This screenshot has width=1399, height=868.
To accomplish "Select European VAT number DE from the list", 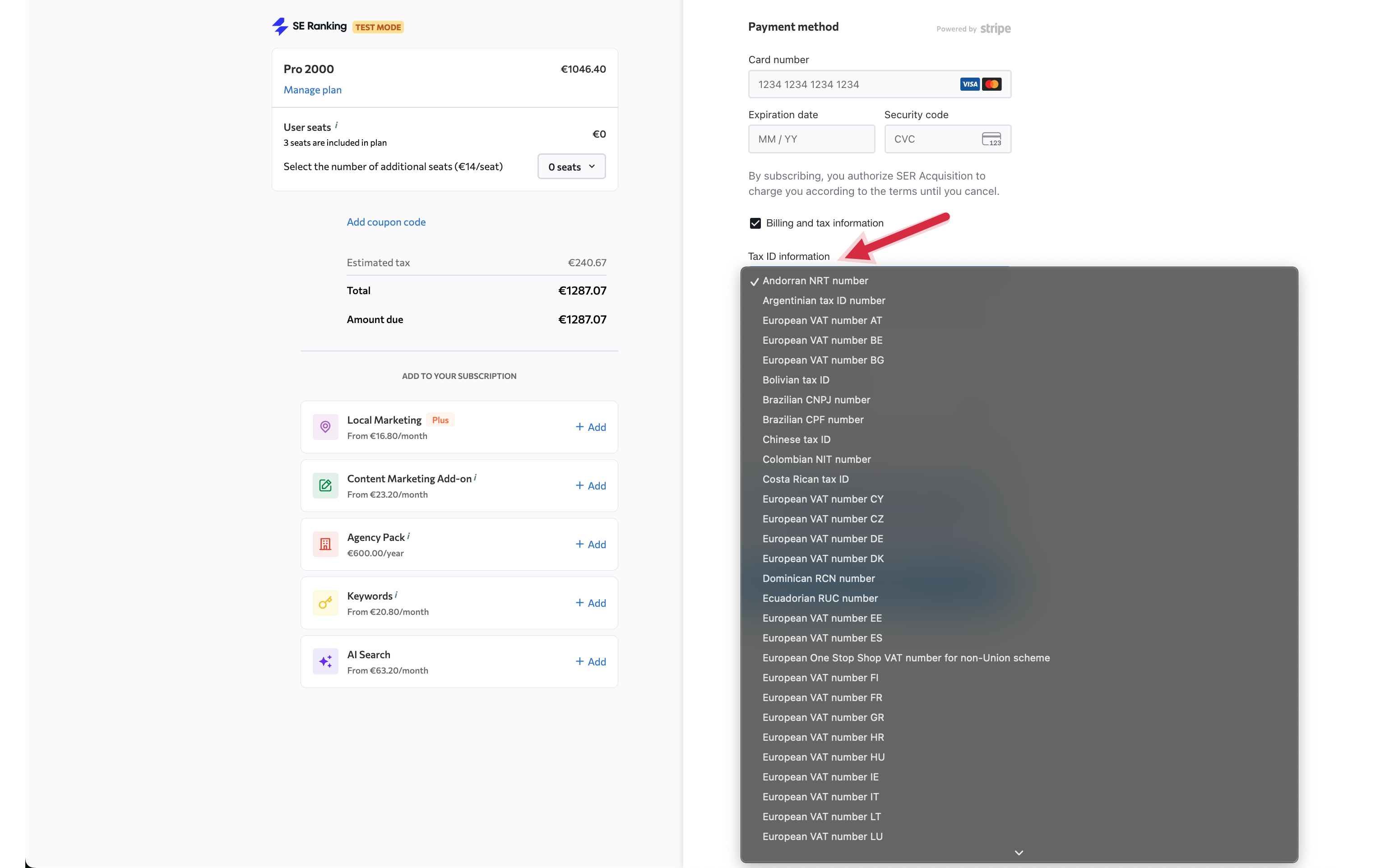I will (822, 539).
